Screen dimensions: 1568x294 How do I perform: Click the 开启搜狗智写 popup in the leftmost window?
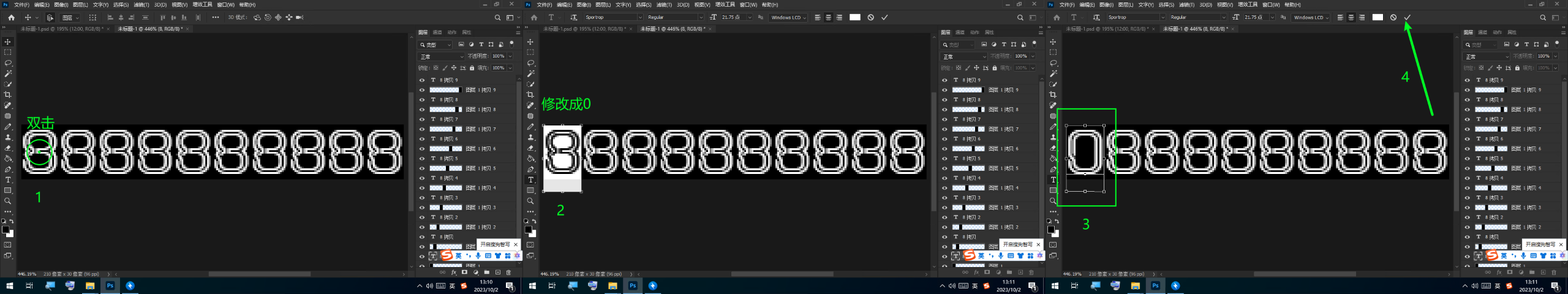pos(494,244)
